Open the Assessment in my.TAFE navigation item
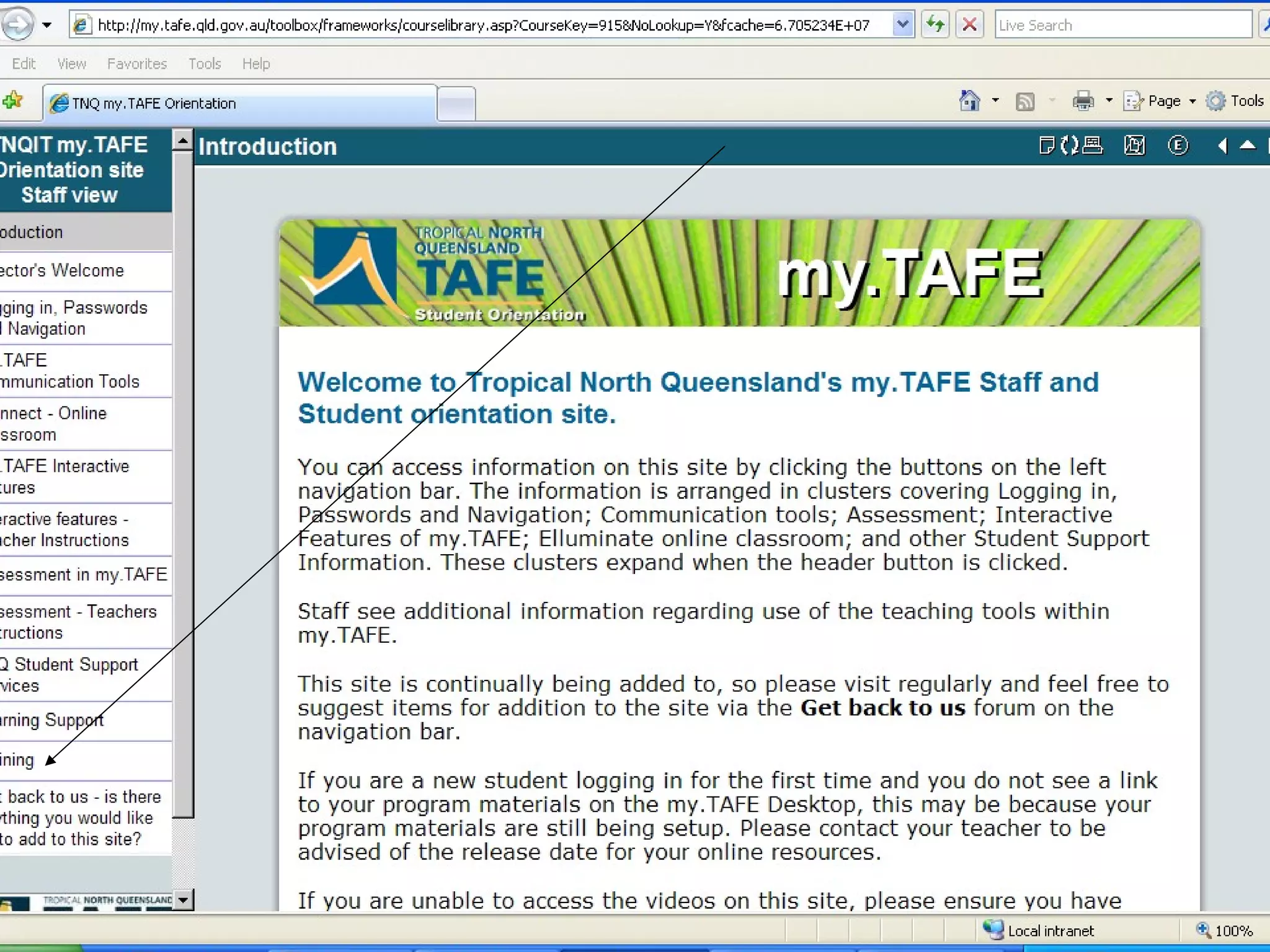The height and width of the screenshot is (952, 1270). pyautogui.click(x=84, y=575)
